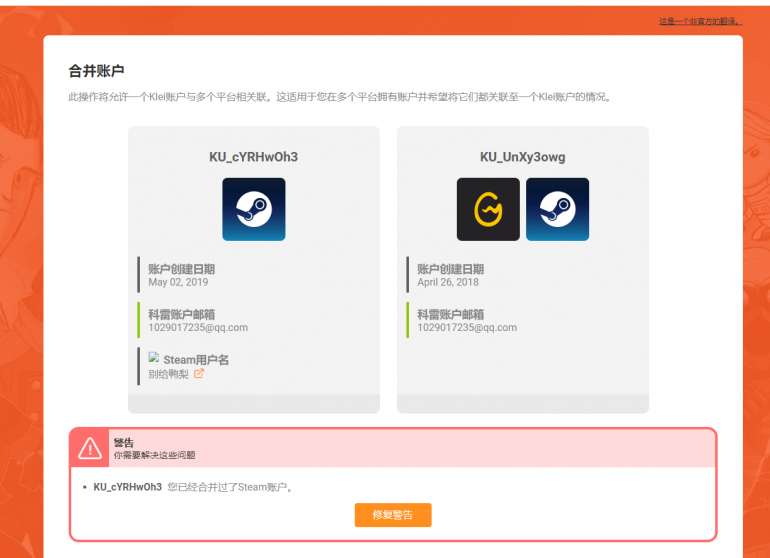
Task: Click the merge account description paragraph
Action: (341, 97)
